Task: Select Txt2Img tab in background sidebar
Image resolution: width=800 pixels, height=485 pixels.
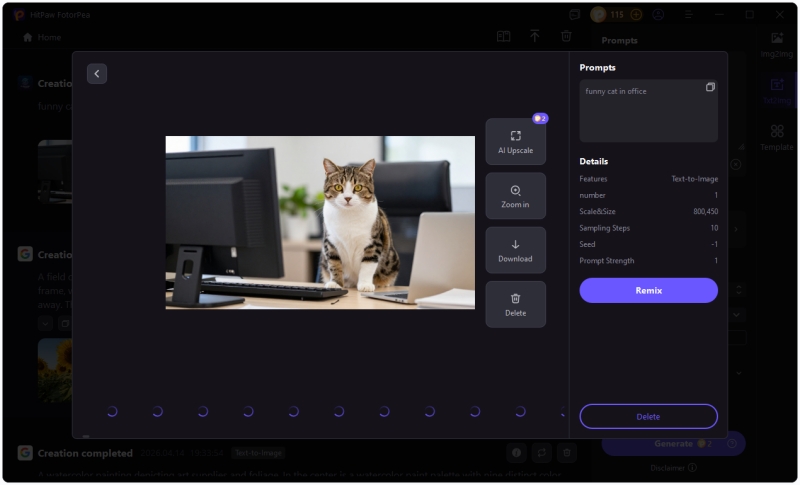Action: pyautogui.click(x=777, y=91)
